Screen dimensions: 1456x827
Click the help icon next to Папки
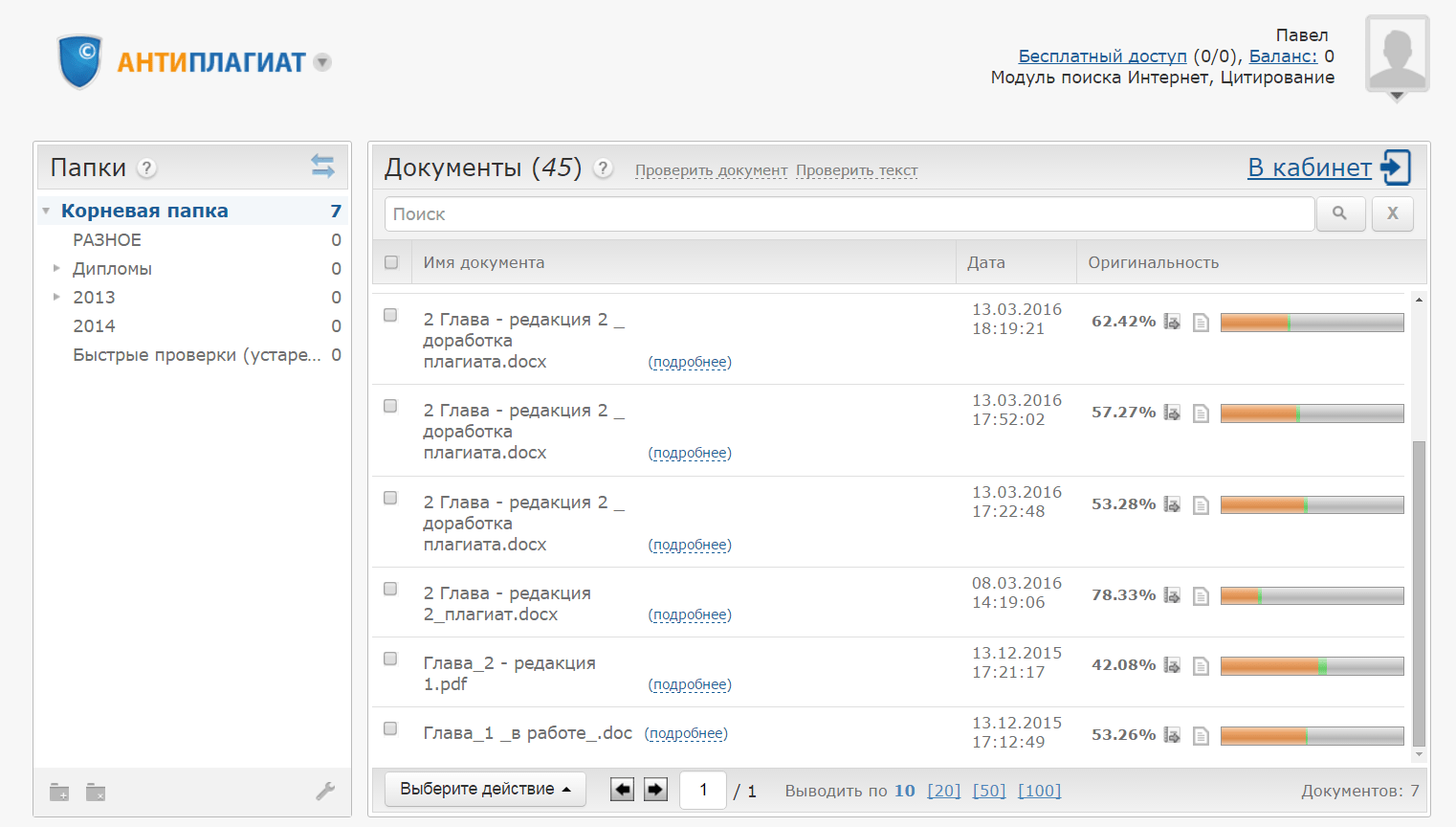click(x=146, y=168)
